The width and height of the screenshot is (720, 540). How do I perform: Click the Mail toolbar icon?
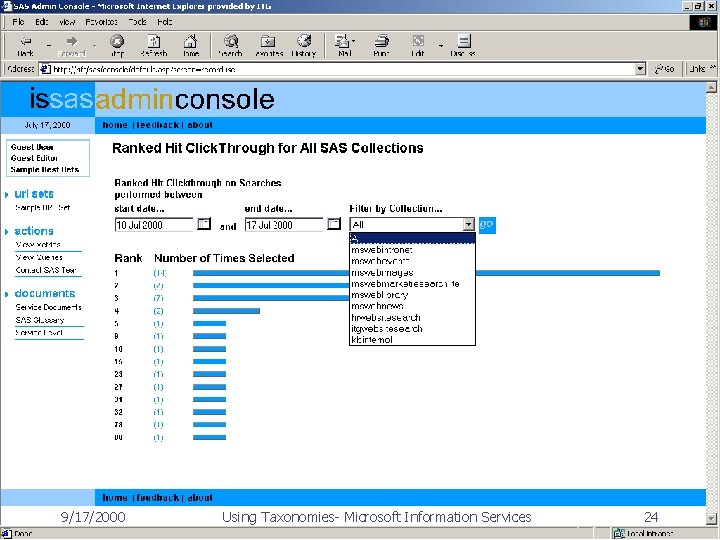click(x=343, y=41)
